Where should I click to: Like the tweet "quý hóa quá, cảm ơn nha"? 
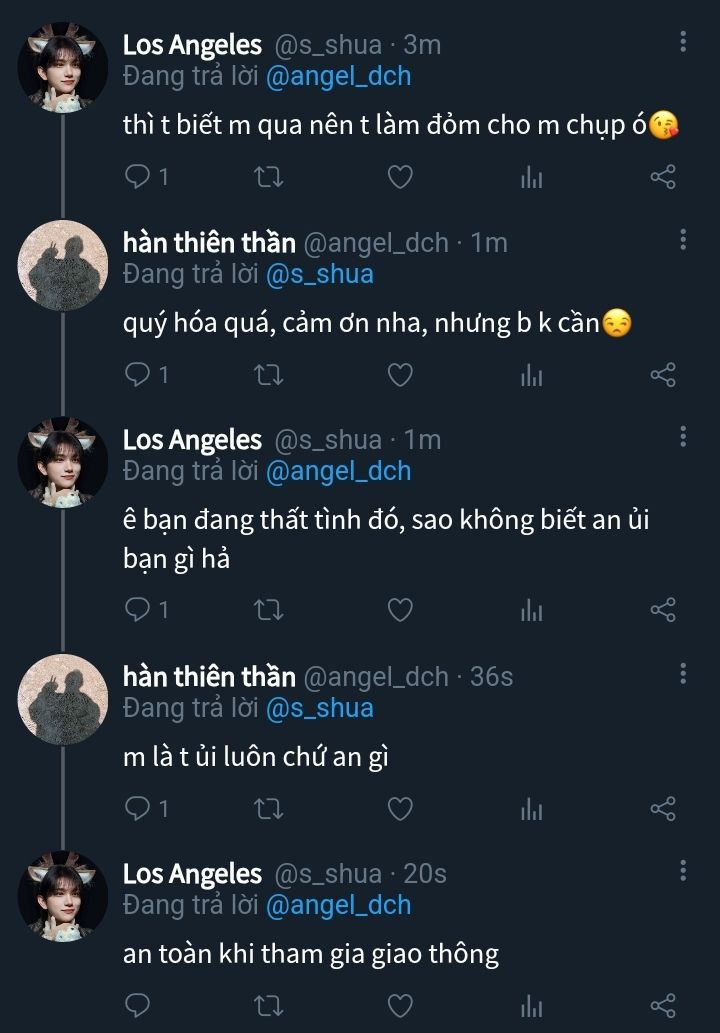400,375
